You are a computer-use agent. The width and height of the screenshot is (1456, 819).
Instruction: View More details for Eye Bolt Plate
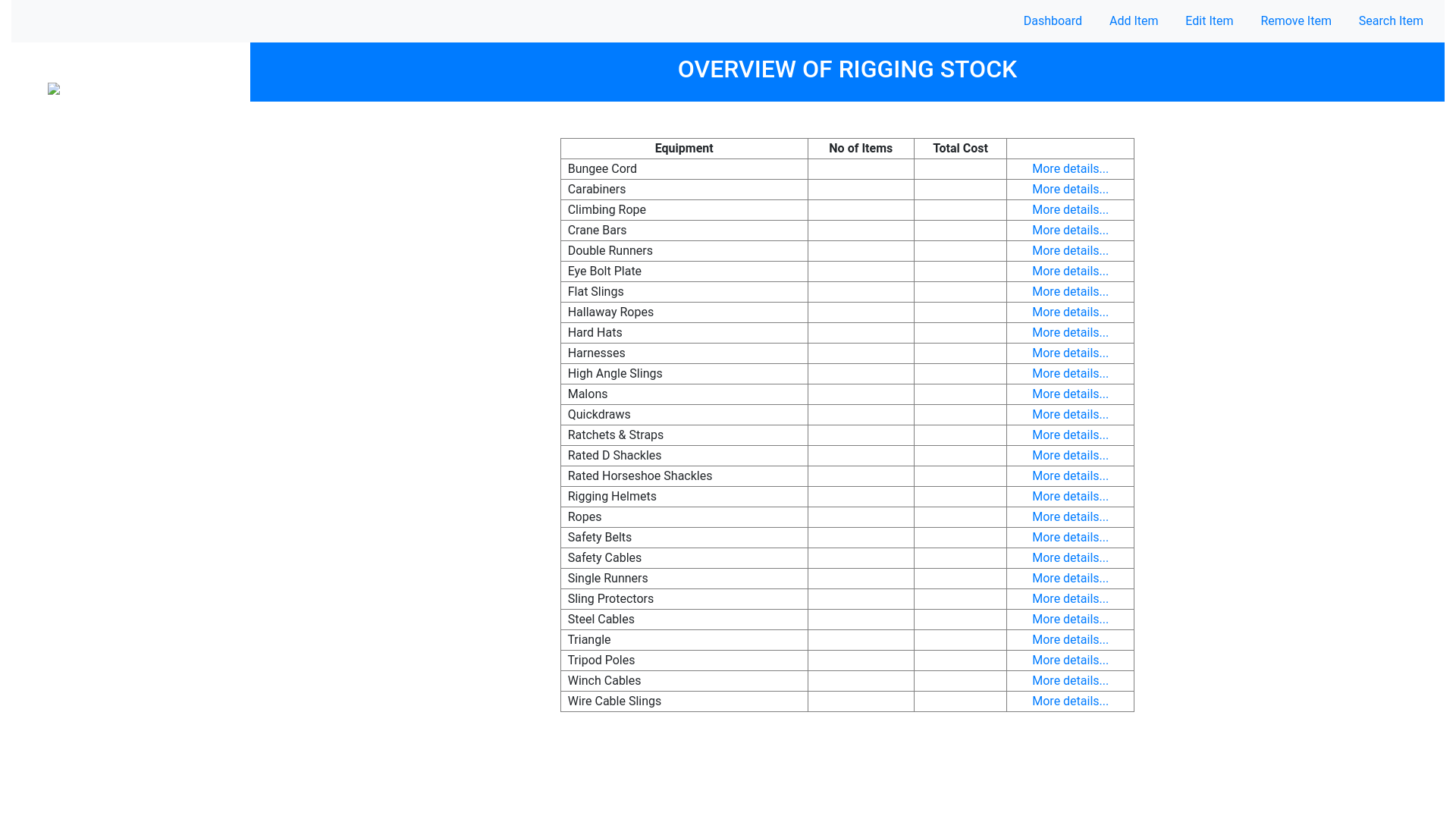1070,271
